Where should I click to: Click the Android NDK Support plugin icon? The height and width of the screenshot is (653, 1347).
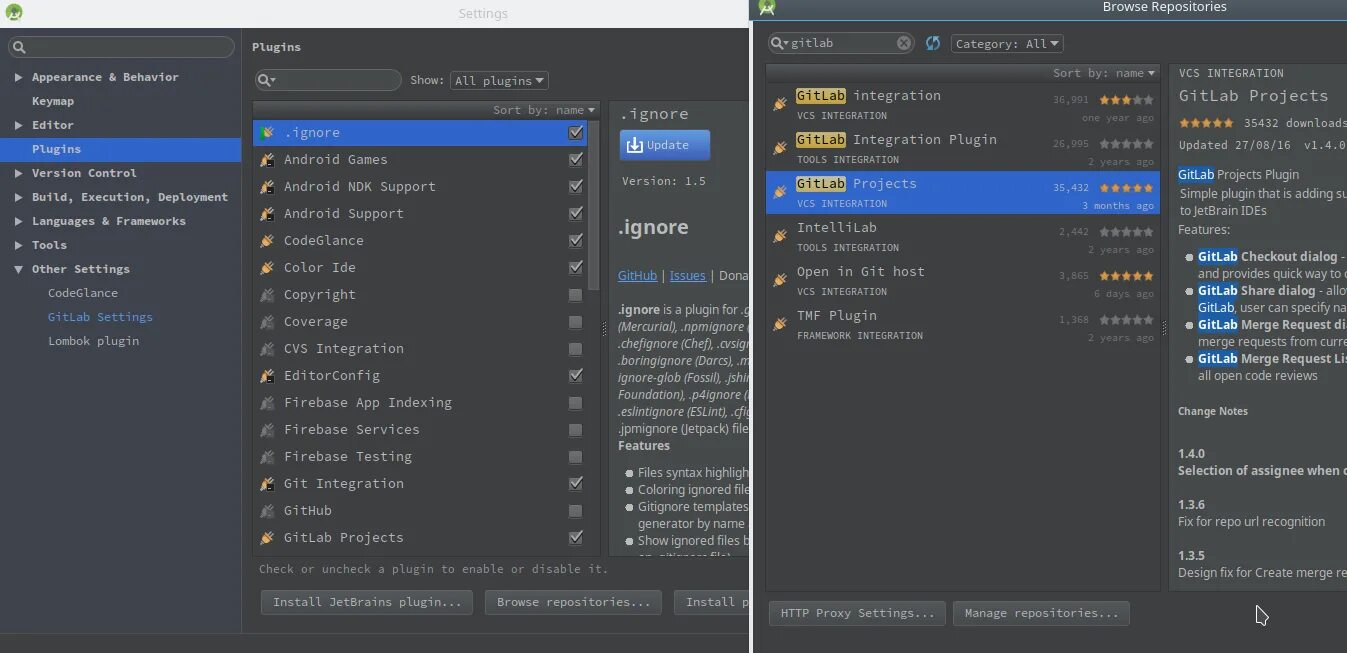[267, 187]
